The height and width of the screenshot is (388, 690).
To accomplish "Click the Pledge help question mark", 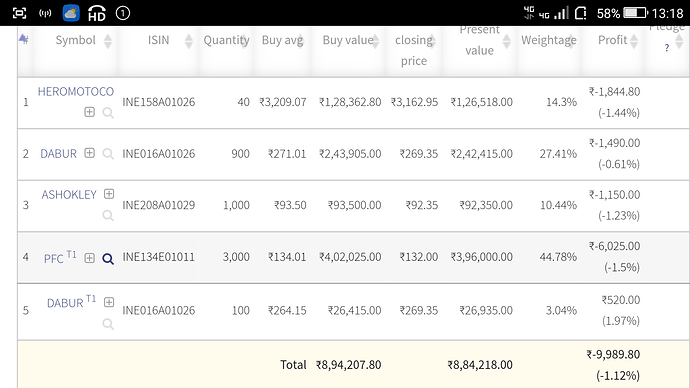I will (667, 48).
